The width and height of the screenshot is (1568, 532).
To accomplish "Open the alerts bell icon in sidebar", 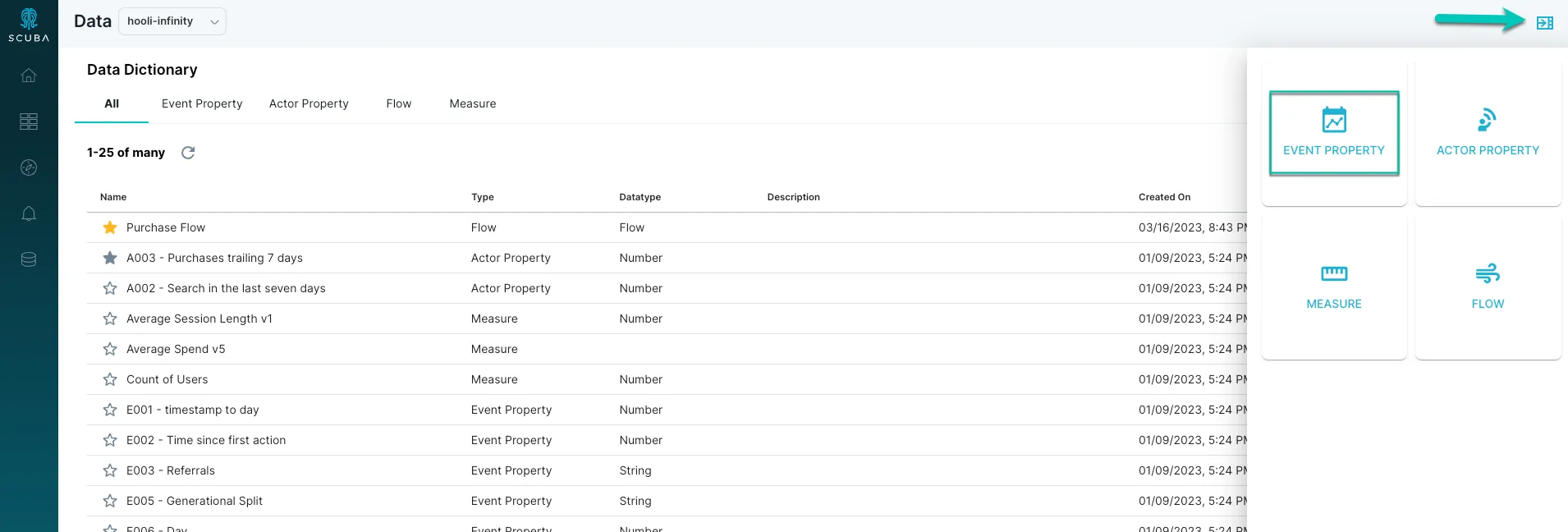I will coord(29,213).
